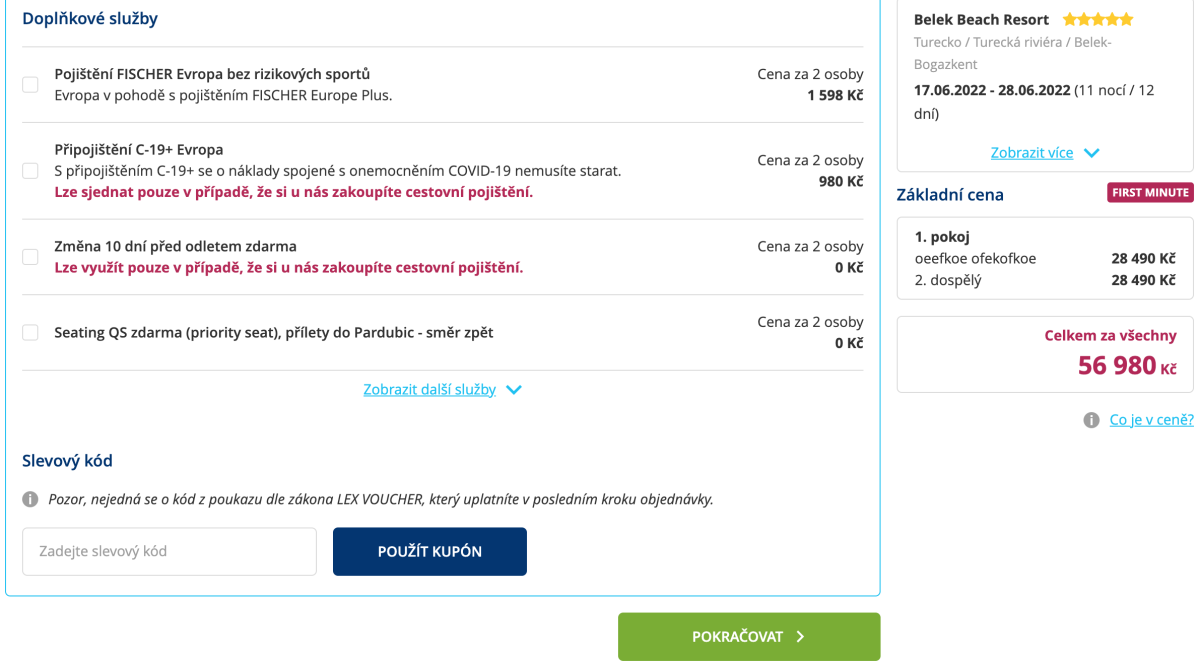Check Pojištění FISCHER Evropa bez rizikových sportů
1200x668 pixels.
31,85
